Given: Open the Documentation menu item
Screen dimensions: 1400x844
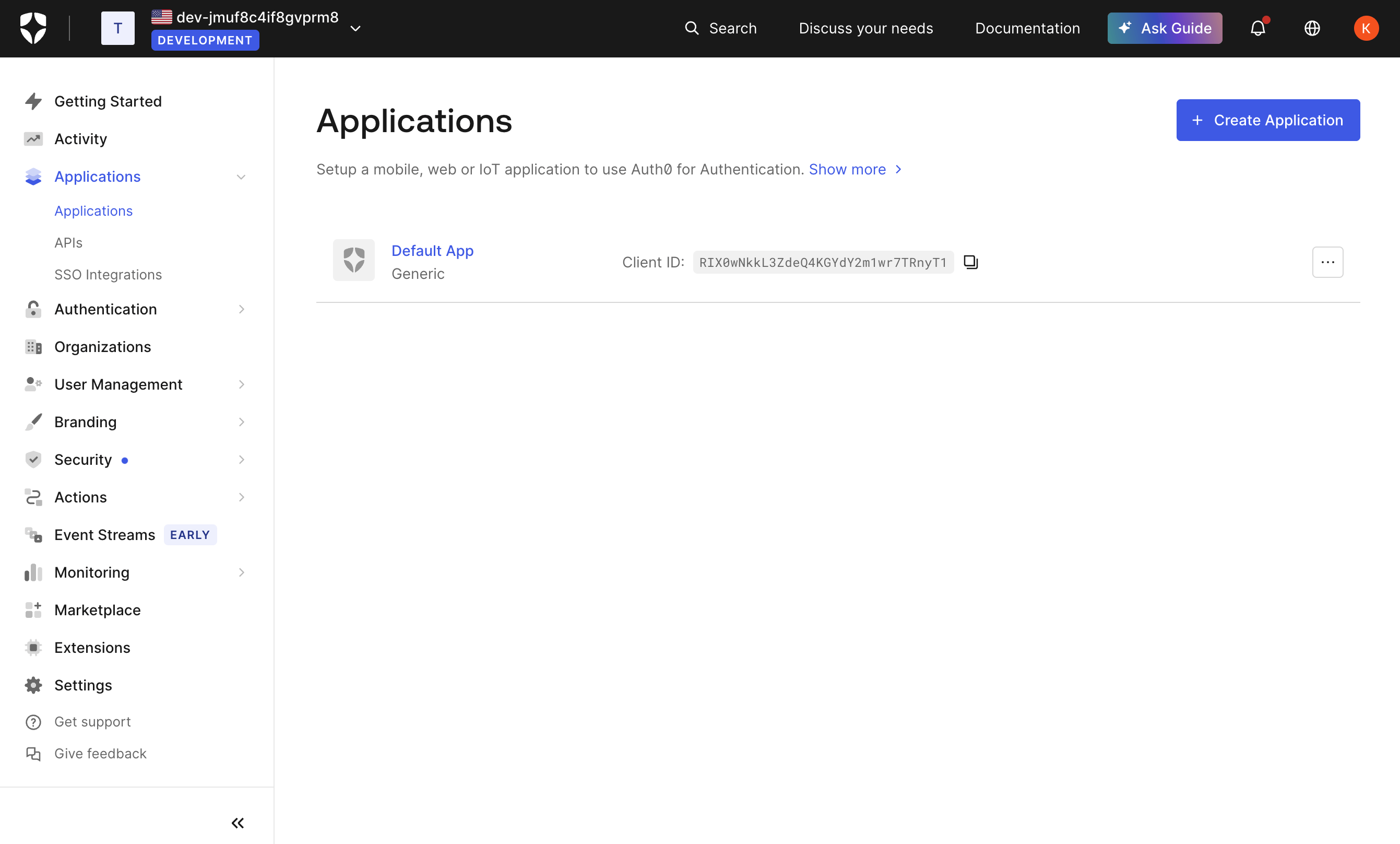Looking at the screenshot, I should click(1026, 28).
